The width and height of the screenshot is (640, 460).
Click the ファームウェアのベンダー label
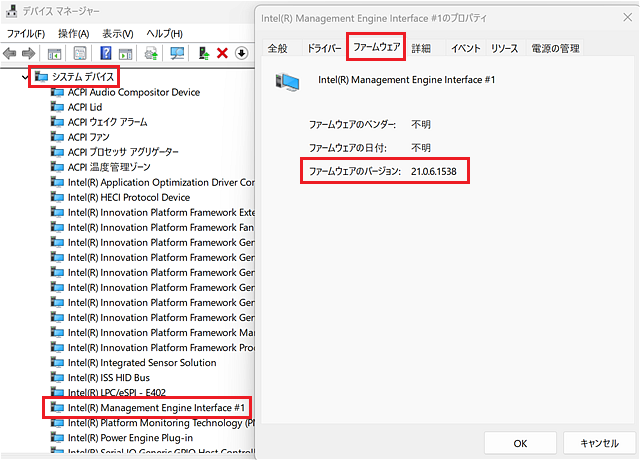352,124
